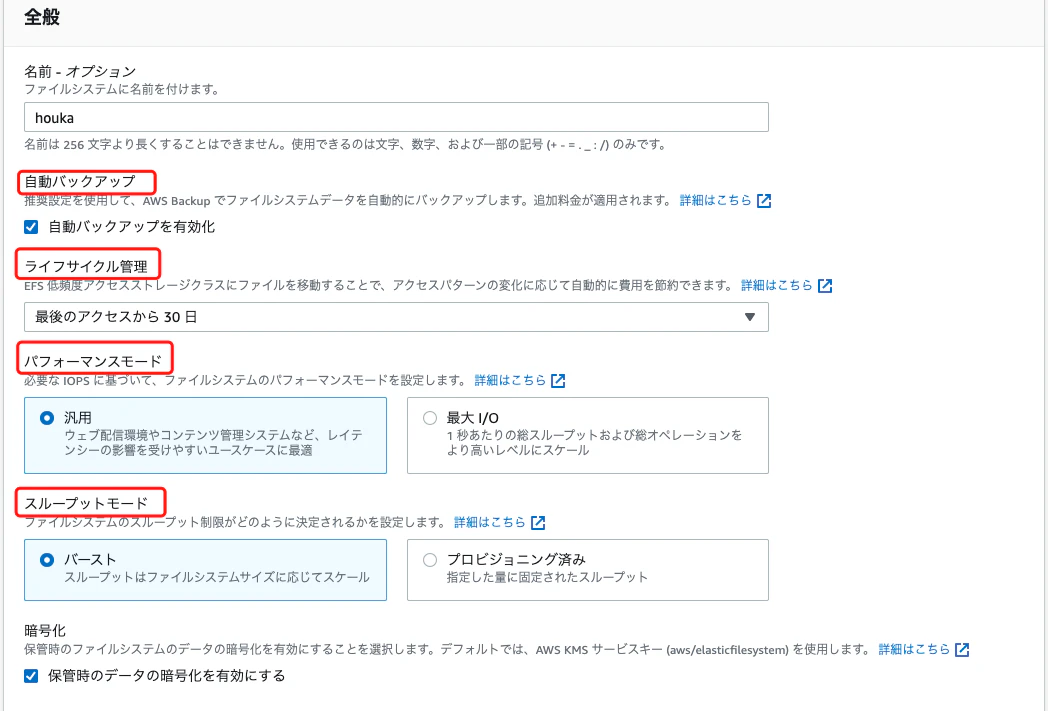
Task: Click external link icon beside performance mode details
Action: 558,381
